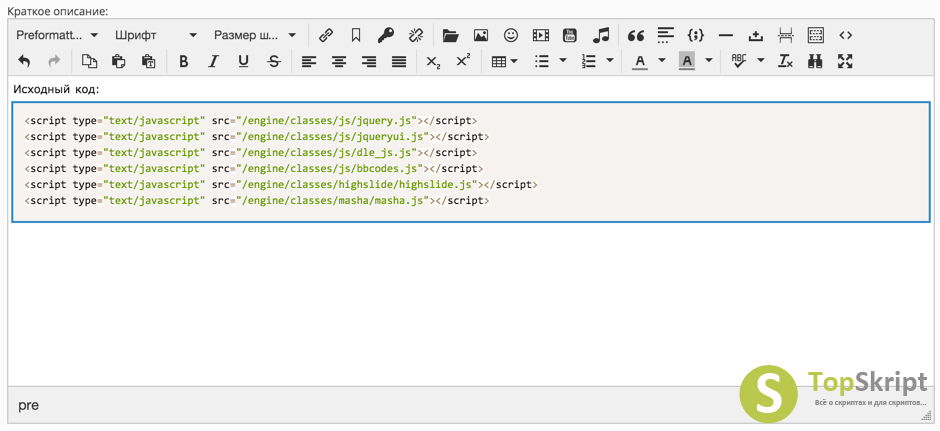Clear formatting with Tx icon
The image size is (940, 431).
(x=785, y=61)
